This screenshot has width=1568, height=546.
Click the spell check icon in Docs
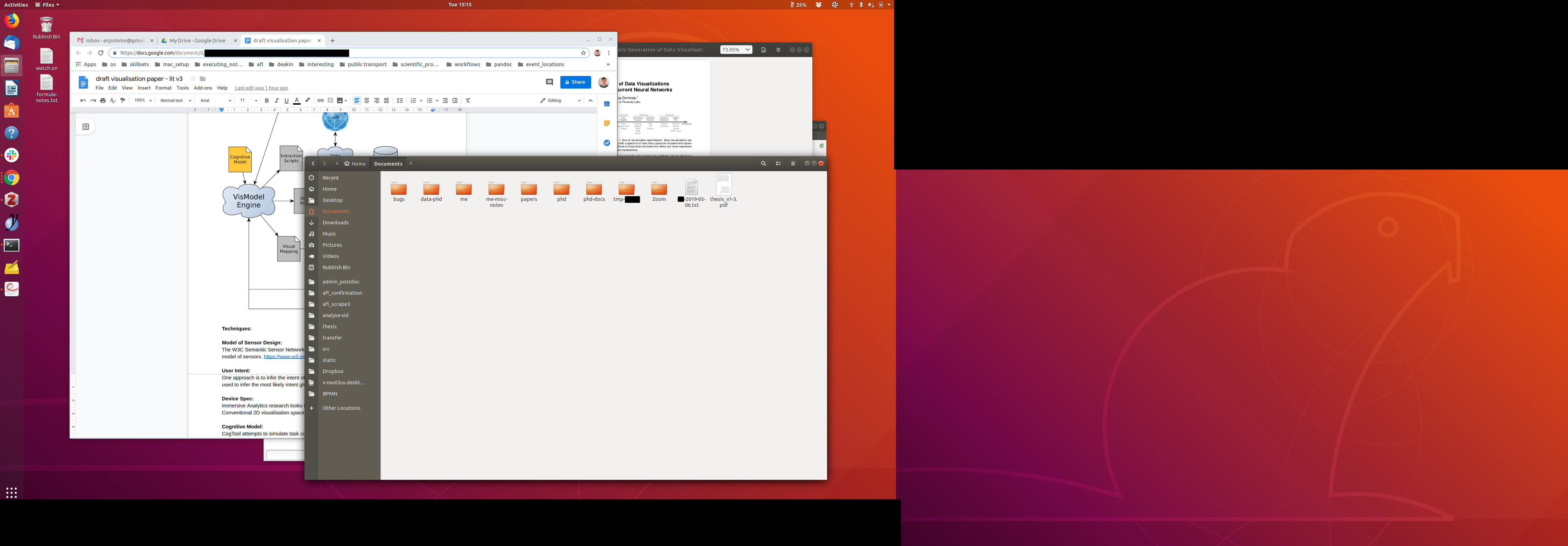click(x=113, y=100)
